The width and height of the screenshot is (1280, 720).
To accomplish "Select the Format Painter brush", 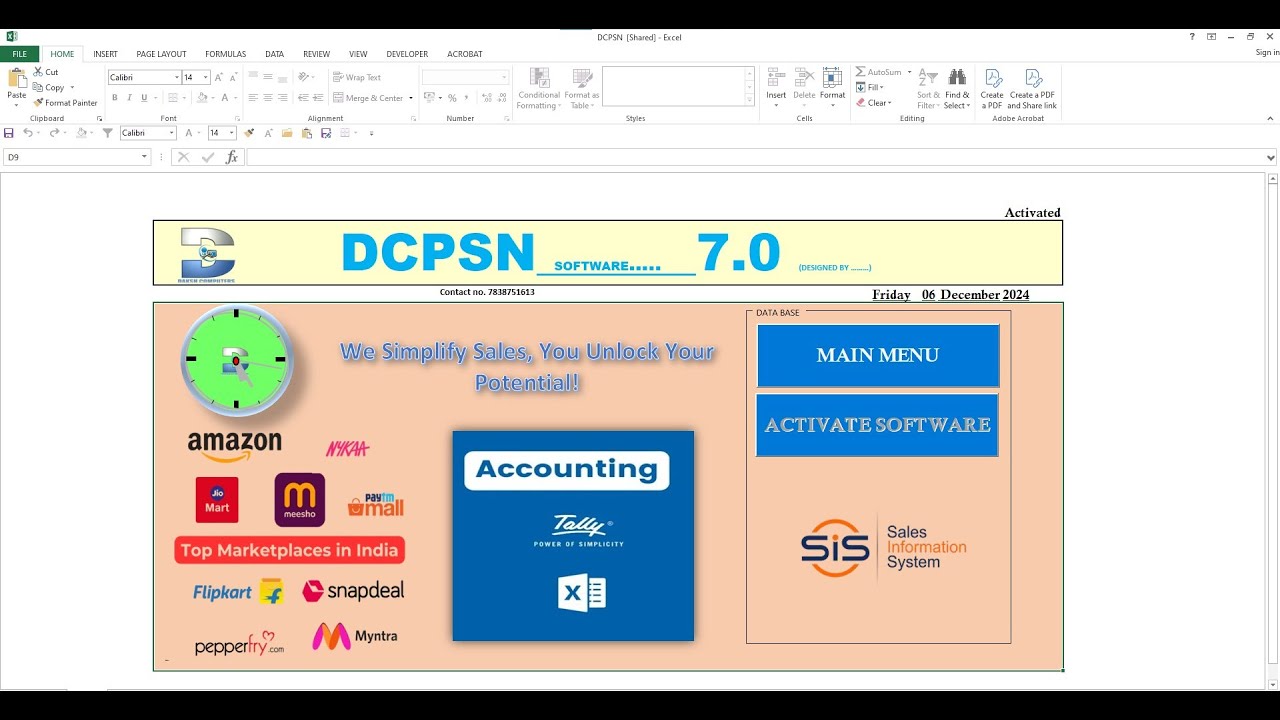I will (x=38, y=102).
